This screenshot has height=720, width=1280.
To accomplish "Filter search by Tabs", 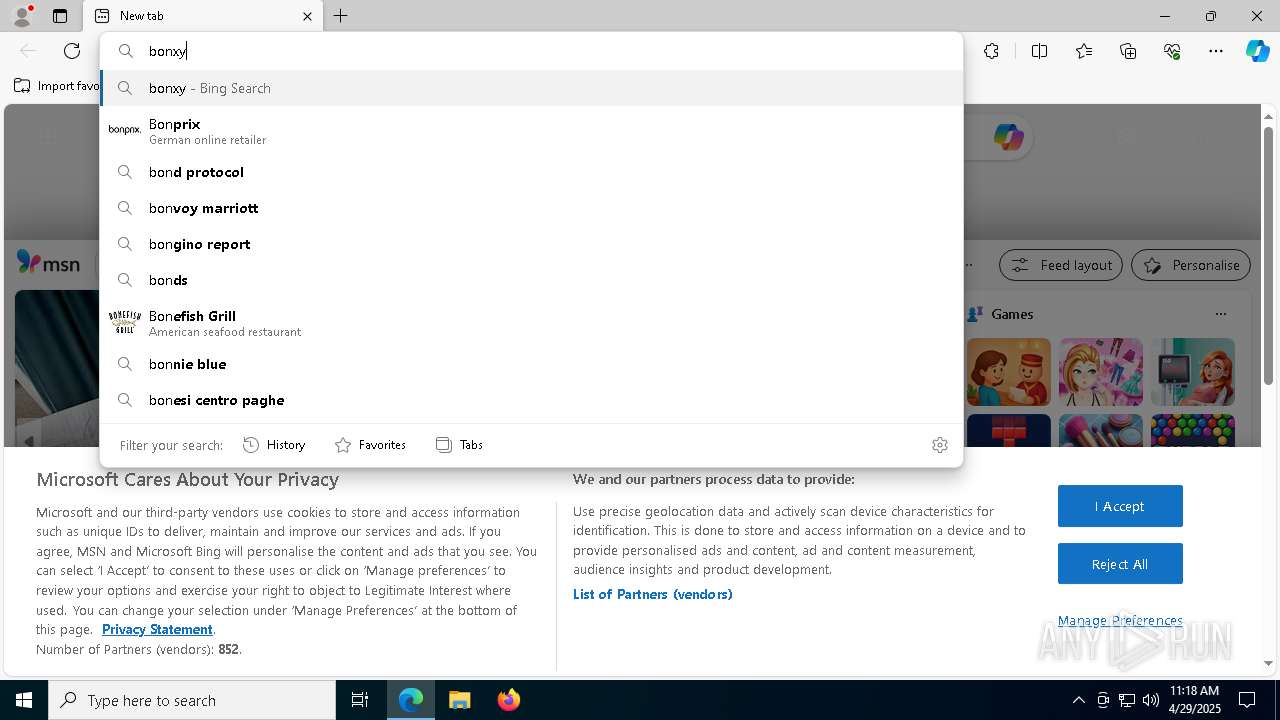I will [x=459, y=445].
